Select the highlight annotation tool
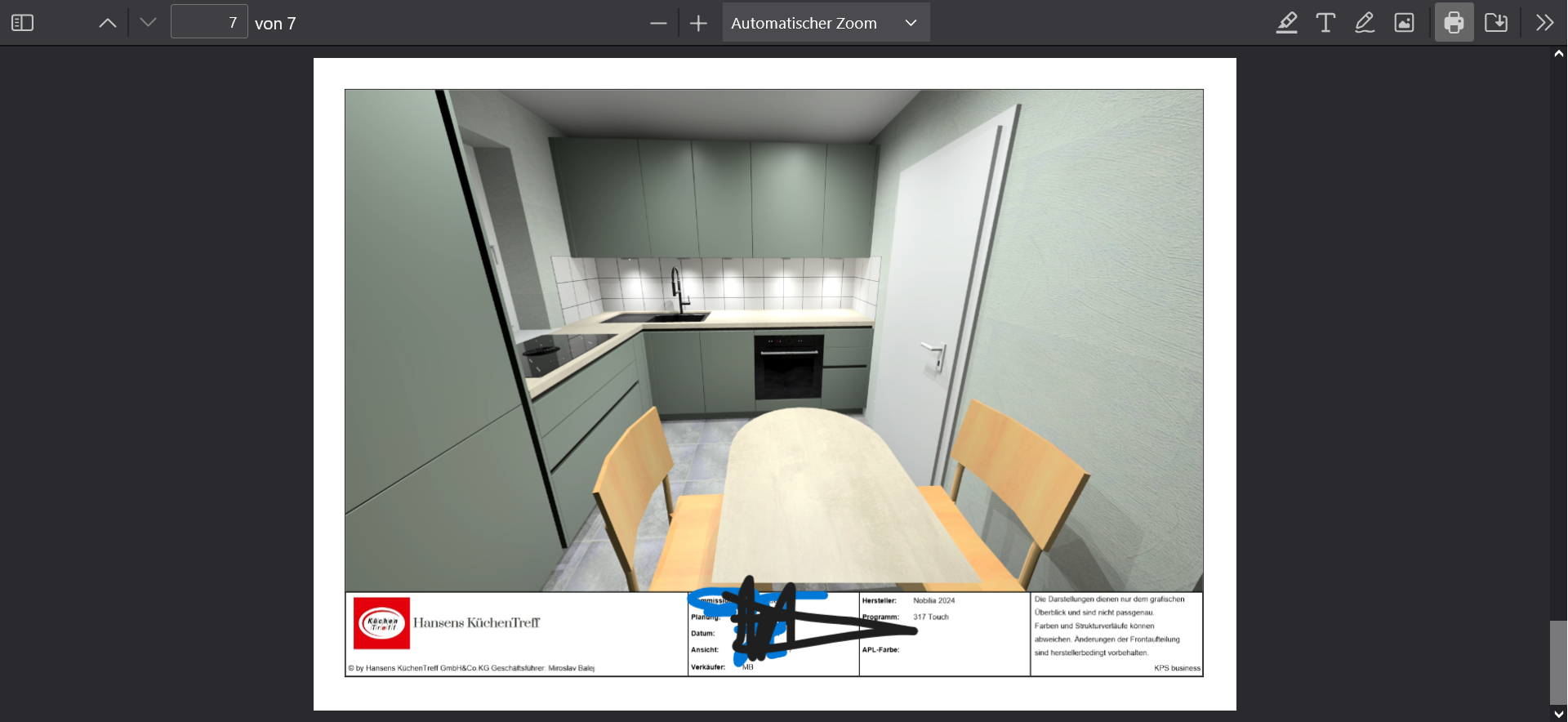The height and width of the screenshot is (722, 1568). tap(1287, 23)
